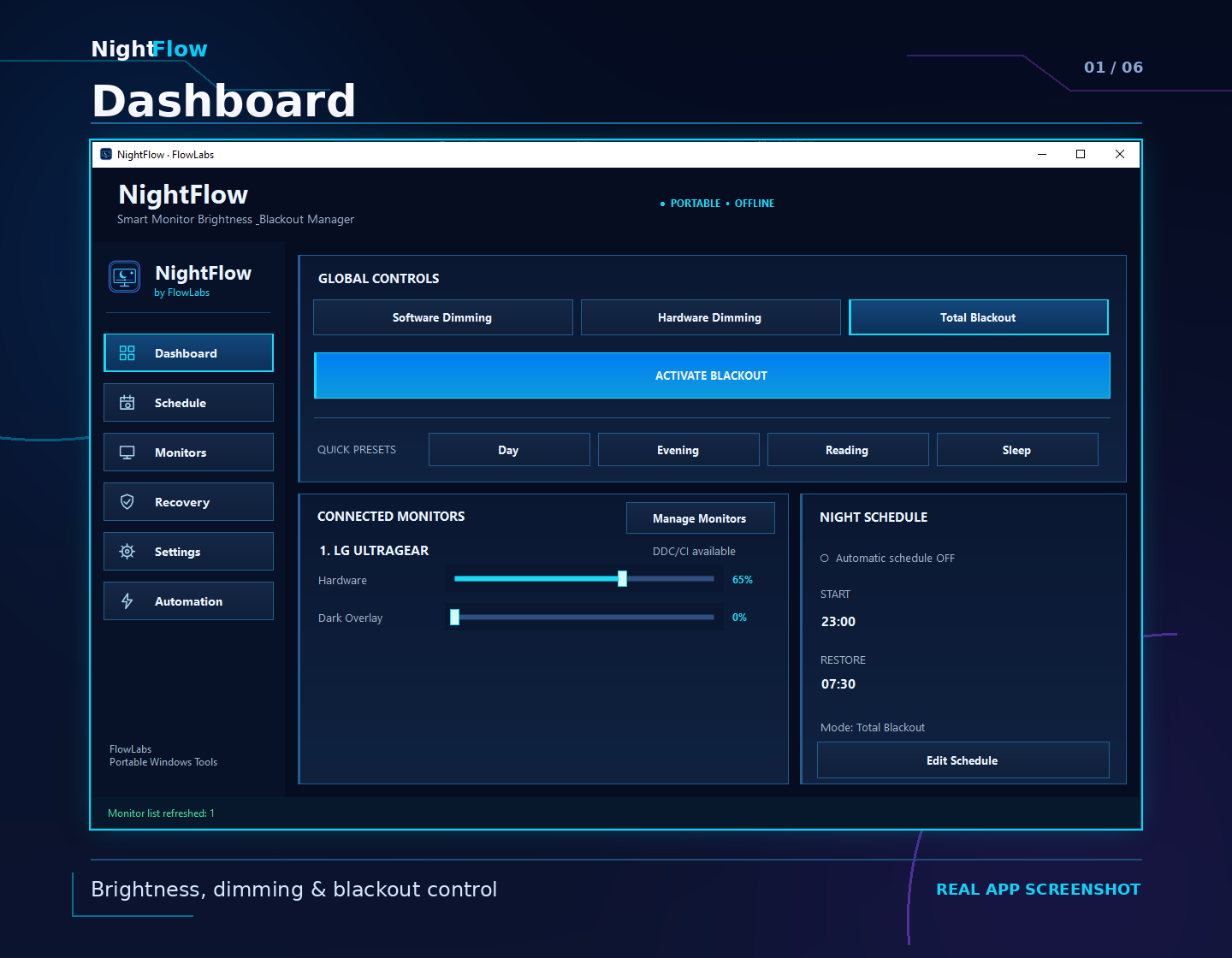Click the Hardware brightness slider handle

(x=623, y=579)
